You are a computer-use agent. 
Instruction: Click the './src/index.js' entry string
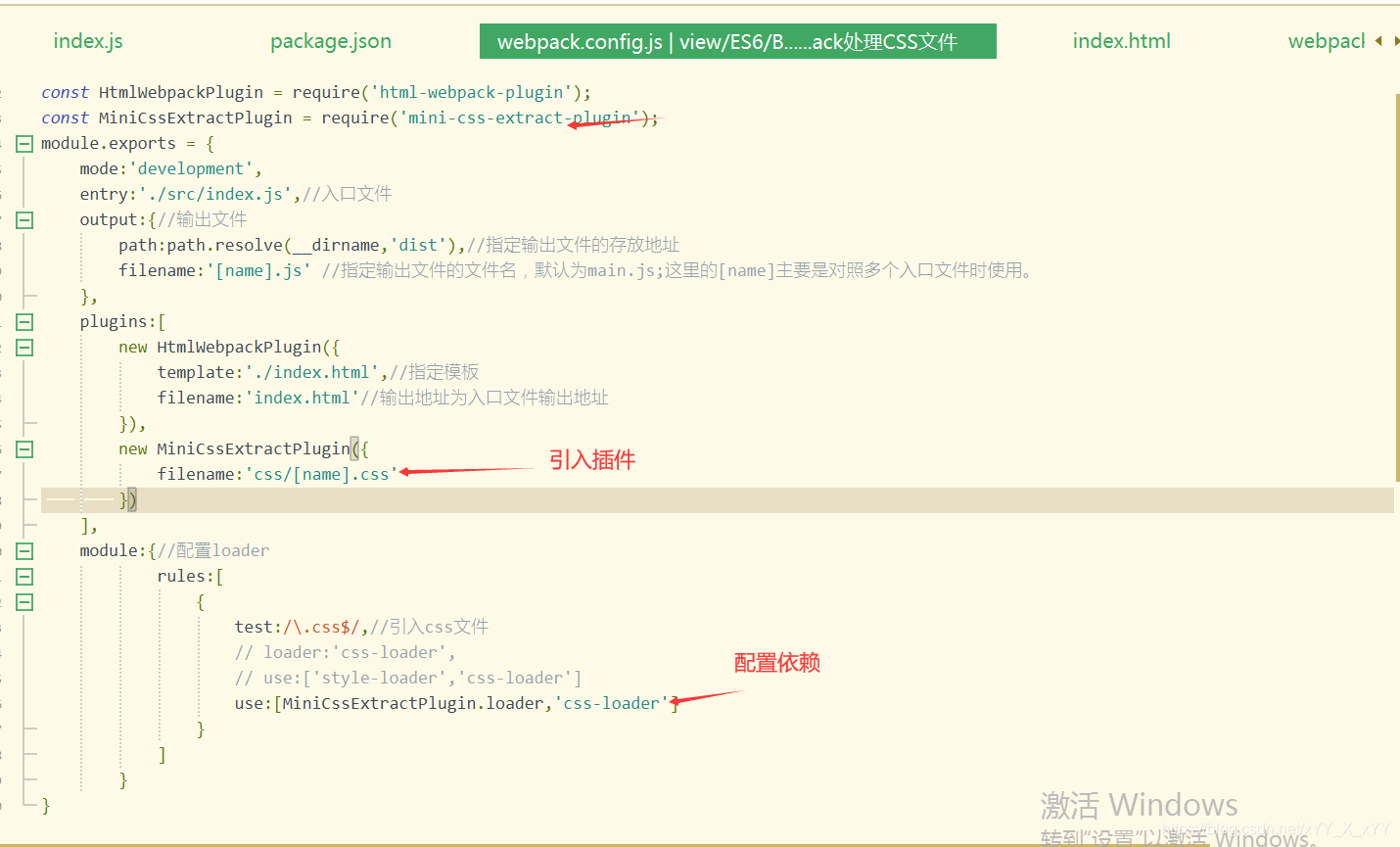pos(214,194)
